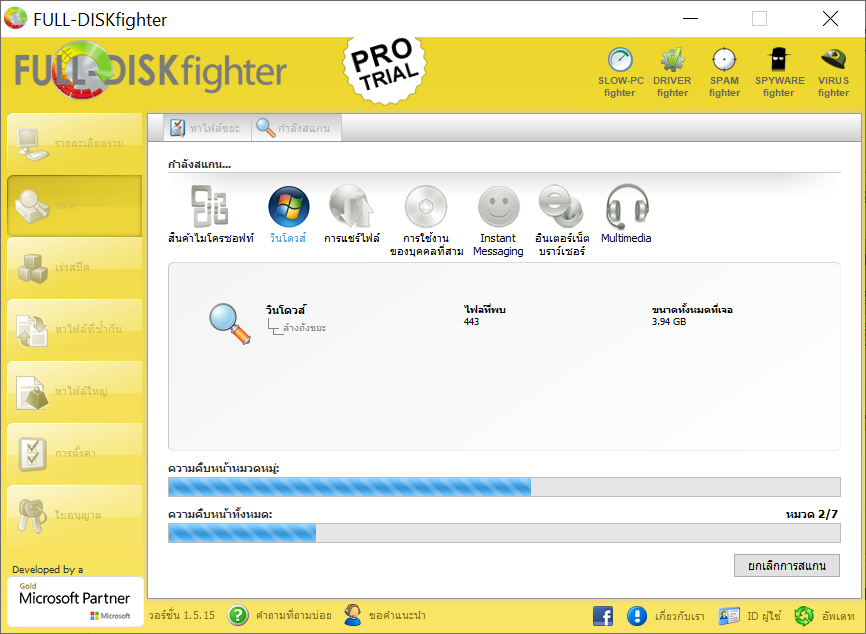Screen dimensions: 866x634
Task: Click the ยกเลิกการสแกน cancel scan button
Action: click(787, 566)
